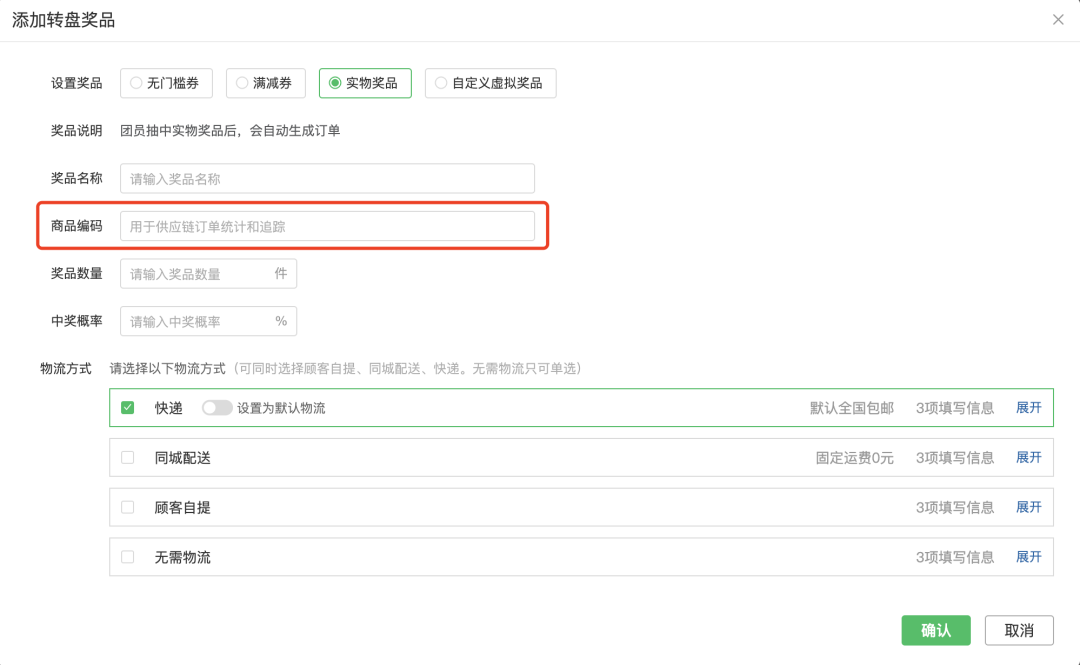Image resolution: width=1080 pixels, height=665 pixels.
Task: Select the 满减券 prize type
Action: point(265,83)
